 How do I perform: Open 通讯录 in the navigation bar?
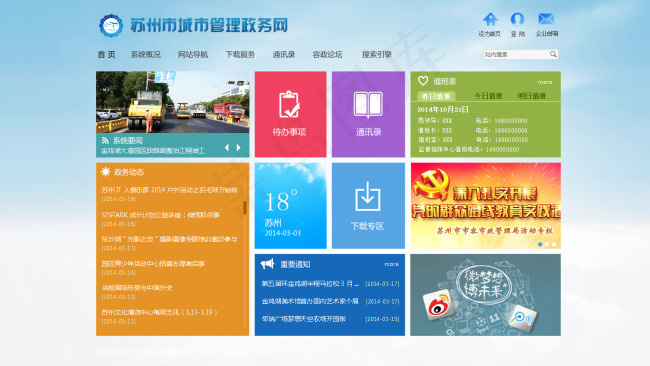284,54
